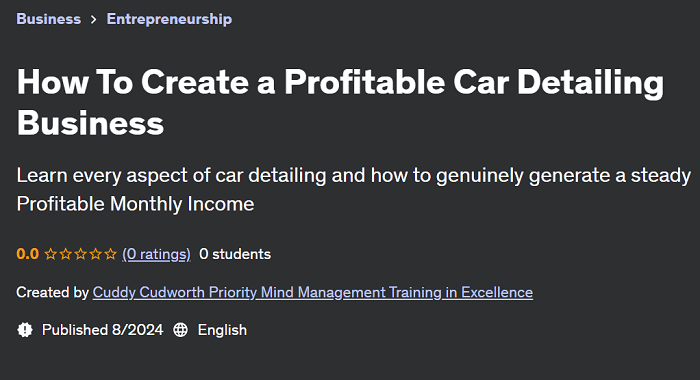Open the (0 ratings) link
The width and height of the screenshot is (700, 380).
pos(156,254)
